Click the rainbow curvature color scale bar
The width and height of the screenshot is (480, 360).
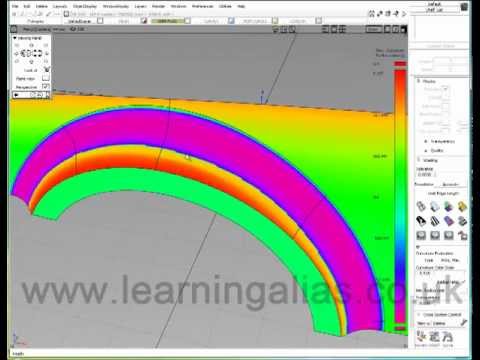tap(400, 196)
